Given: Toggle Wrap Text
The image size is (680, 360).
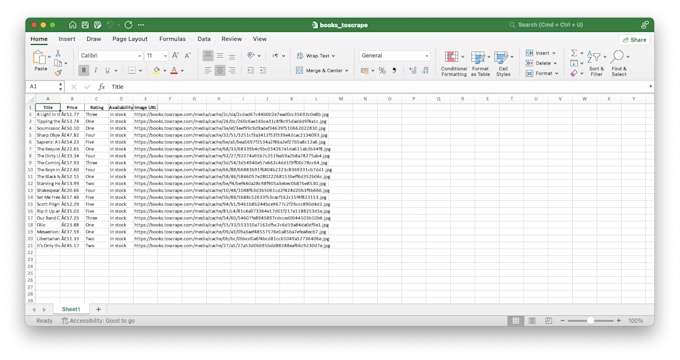Looking at the screenshot, I should (316, 56).
